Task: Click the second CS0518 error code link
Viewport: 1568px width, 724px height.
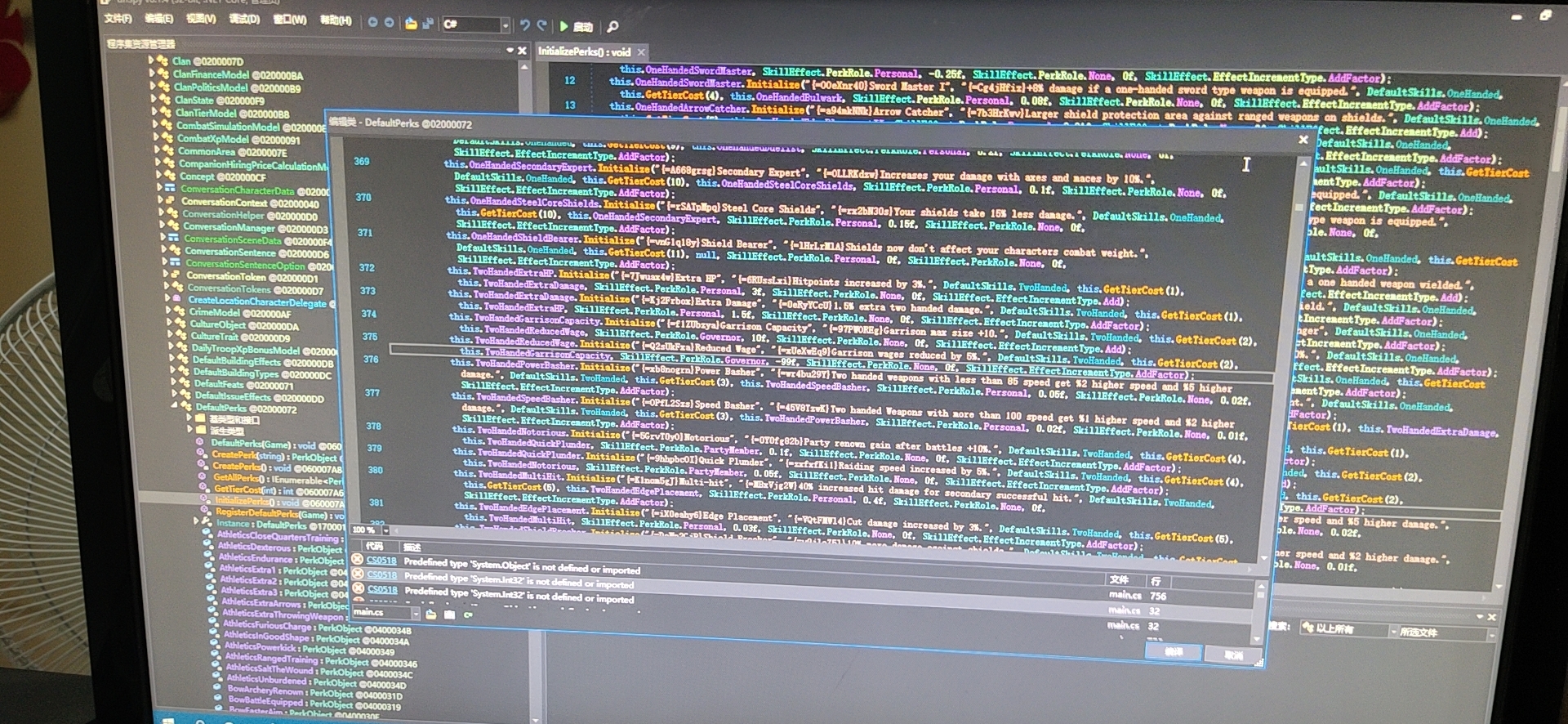Action: 382,575
